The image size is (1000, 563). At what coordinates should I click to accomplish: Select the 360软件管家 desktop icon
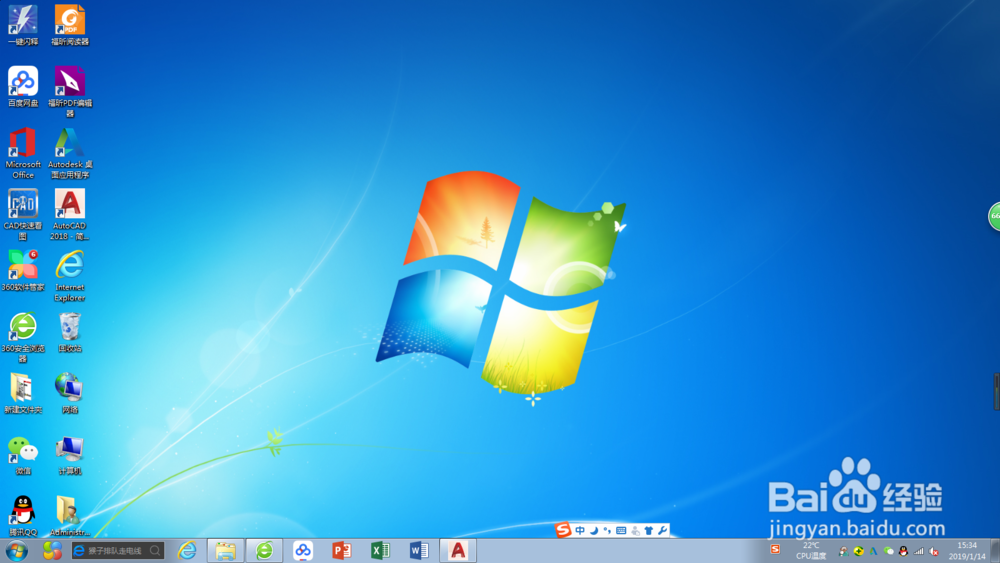(23, 270)
